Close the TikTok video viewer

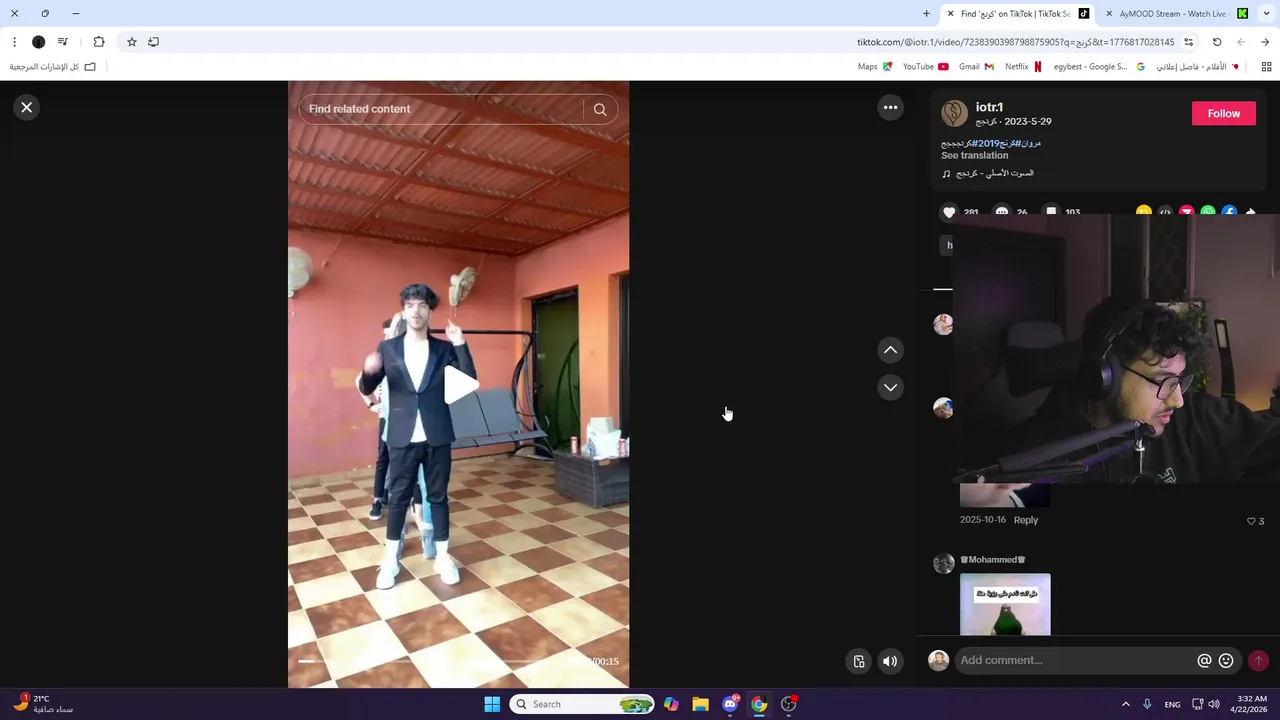27,107
